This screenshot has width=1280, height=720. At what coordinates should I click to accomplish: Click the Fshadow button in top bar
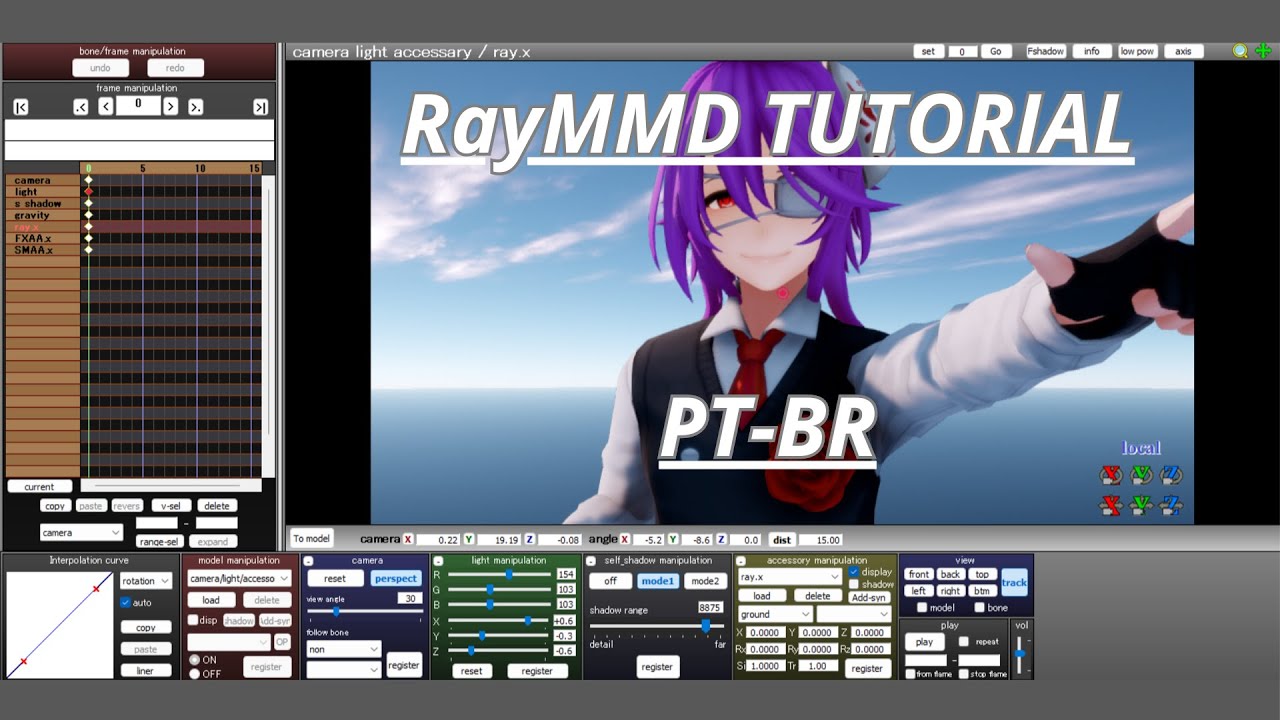1045,51
